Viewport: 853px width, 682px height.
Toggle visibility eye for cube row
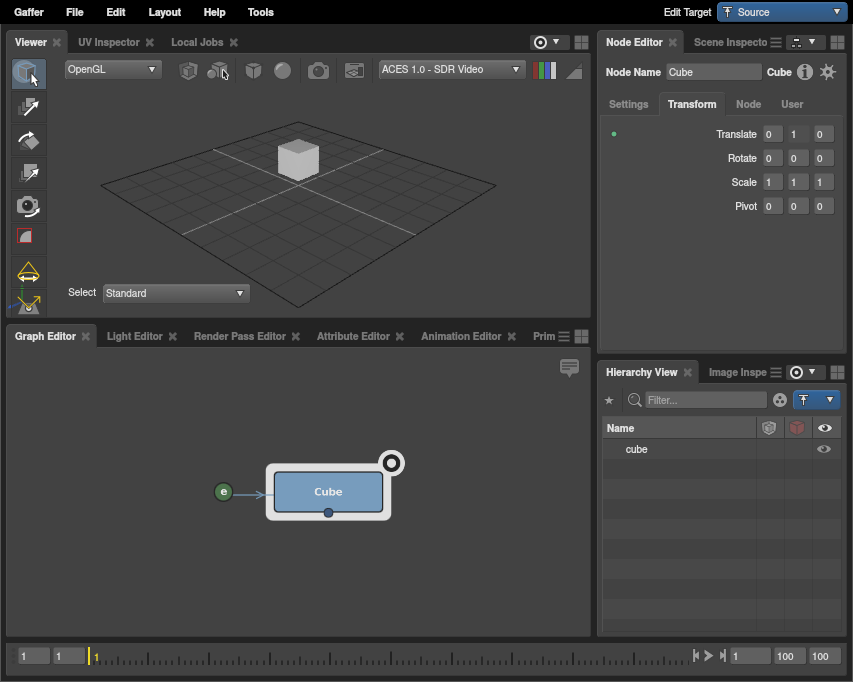click(824, 450)
